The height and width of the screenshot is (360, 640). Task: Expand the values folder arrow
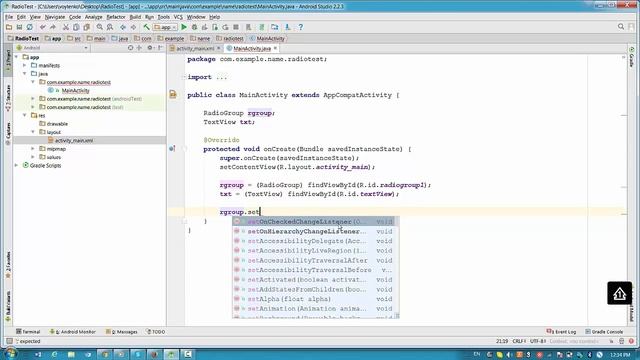[x=33, y=157]
